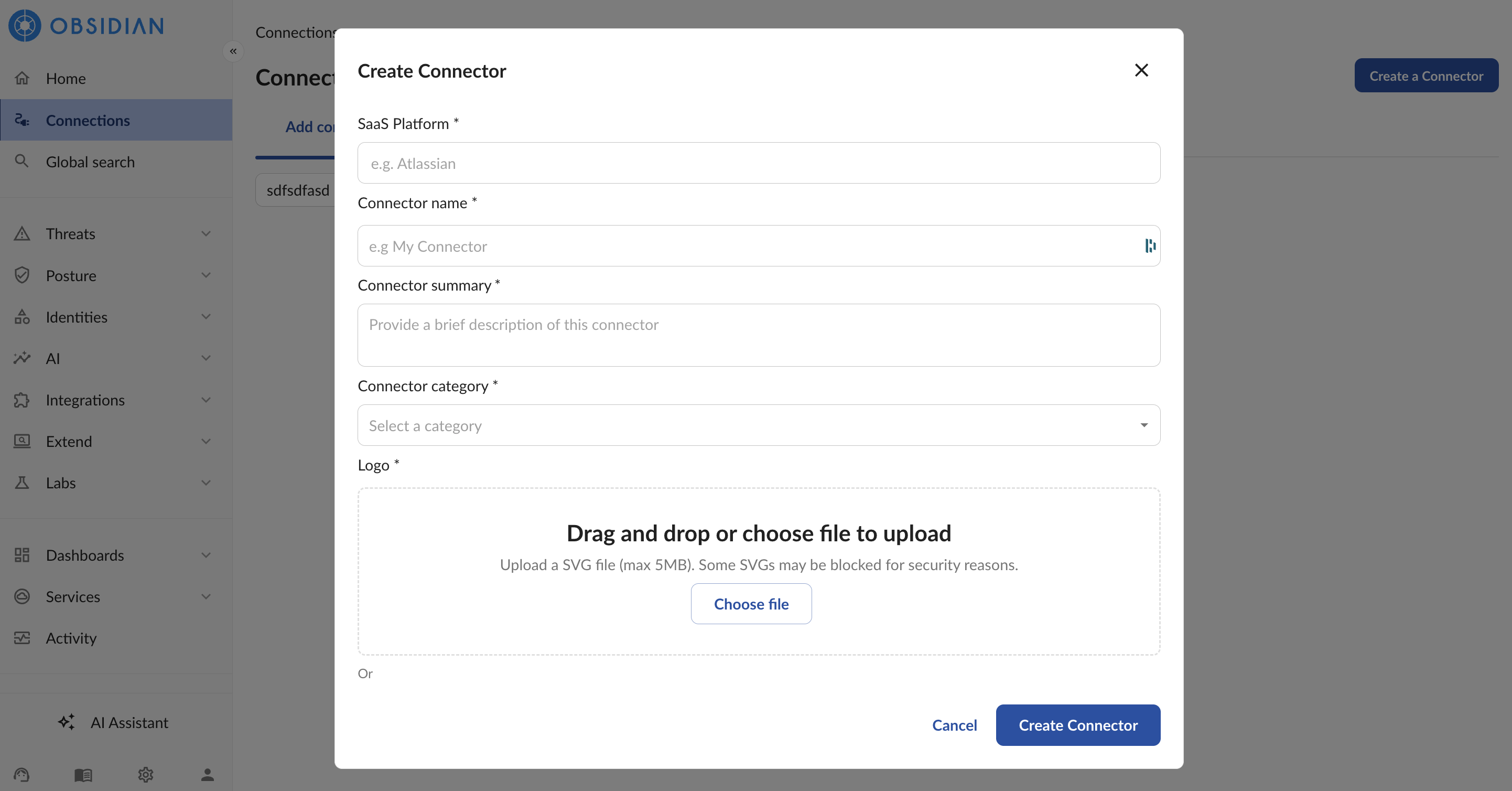Open the Connector category dropdown
This screenshot has width=1512, height=791.
click(758, 425)
